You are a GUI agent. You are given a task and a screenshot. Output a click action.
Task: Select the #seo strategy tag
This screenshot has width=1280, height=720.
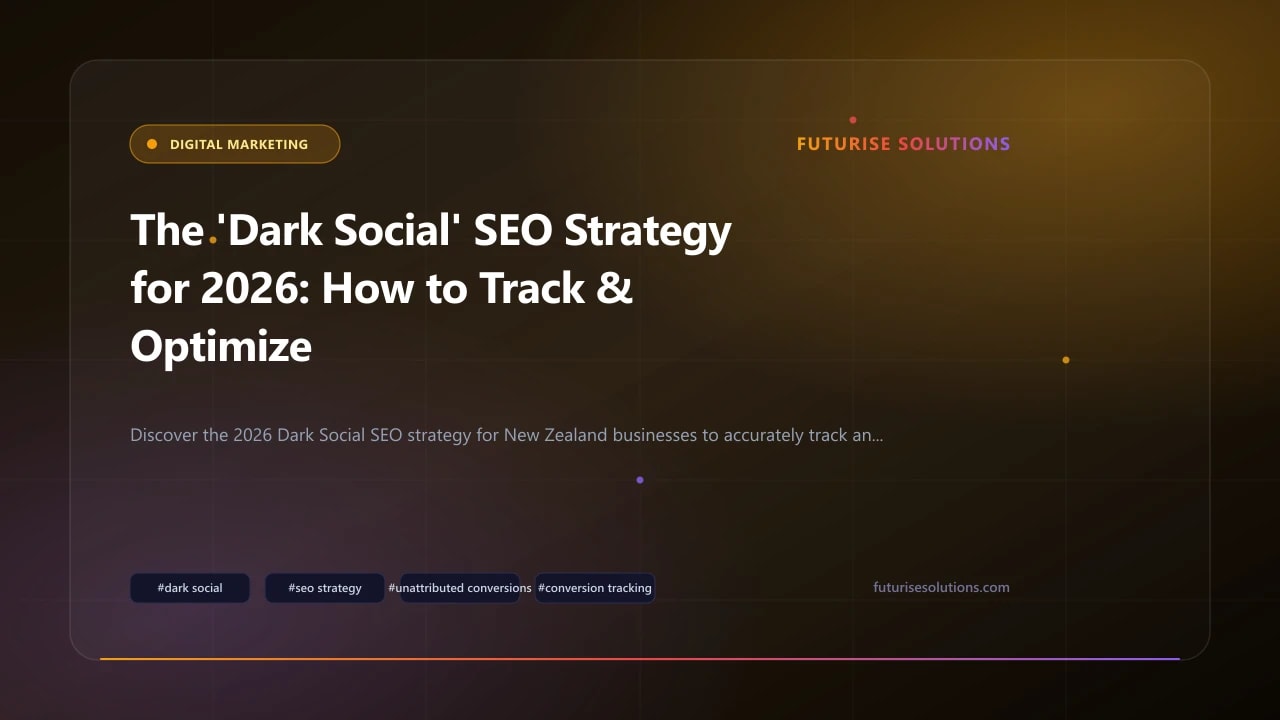325,588
